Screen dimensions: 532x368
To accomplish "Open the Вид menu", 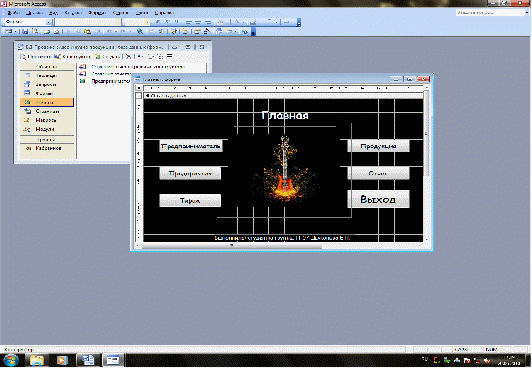I will coord(53,13).
